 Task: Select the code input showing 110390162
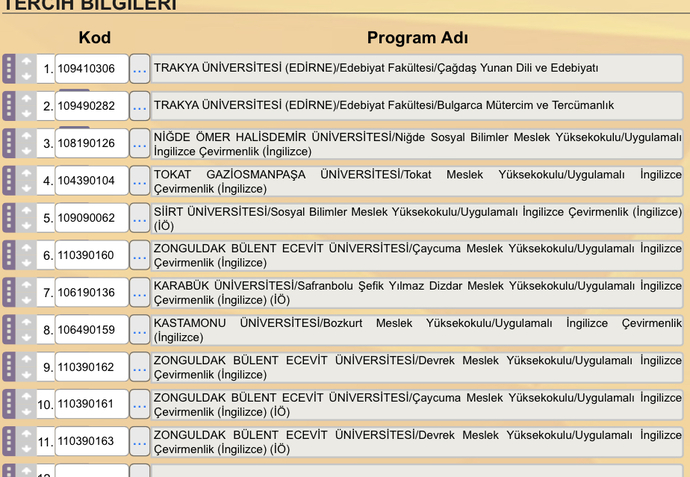(x=92, y=367)
